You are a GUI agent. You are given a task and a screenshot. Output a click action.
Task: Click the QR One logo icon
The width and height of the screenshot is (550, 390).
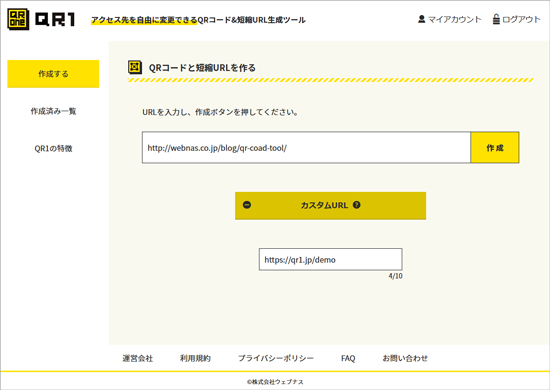pyautogui.click(x=18, y=19)
